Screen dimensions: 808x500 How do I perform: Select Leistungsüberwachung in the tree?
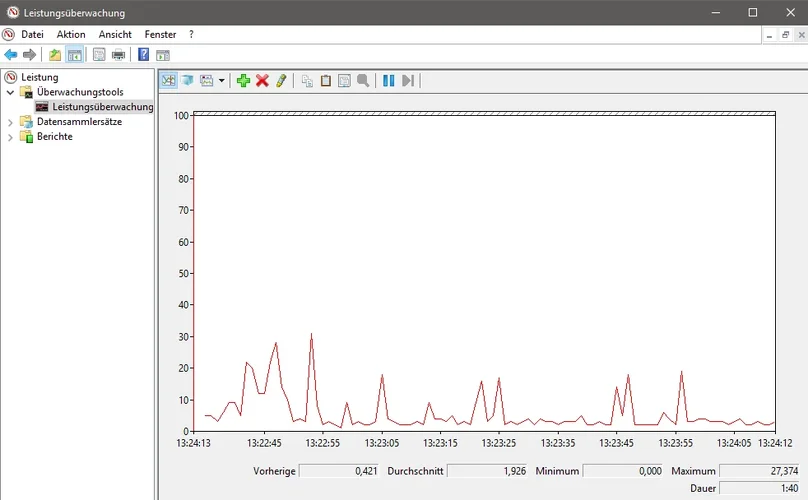point(102,107)
